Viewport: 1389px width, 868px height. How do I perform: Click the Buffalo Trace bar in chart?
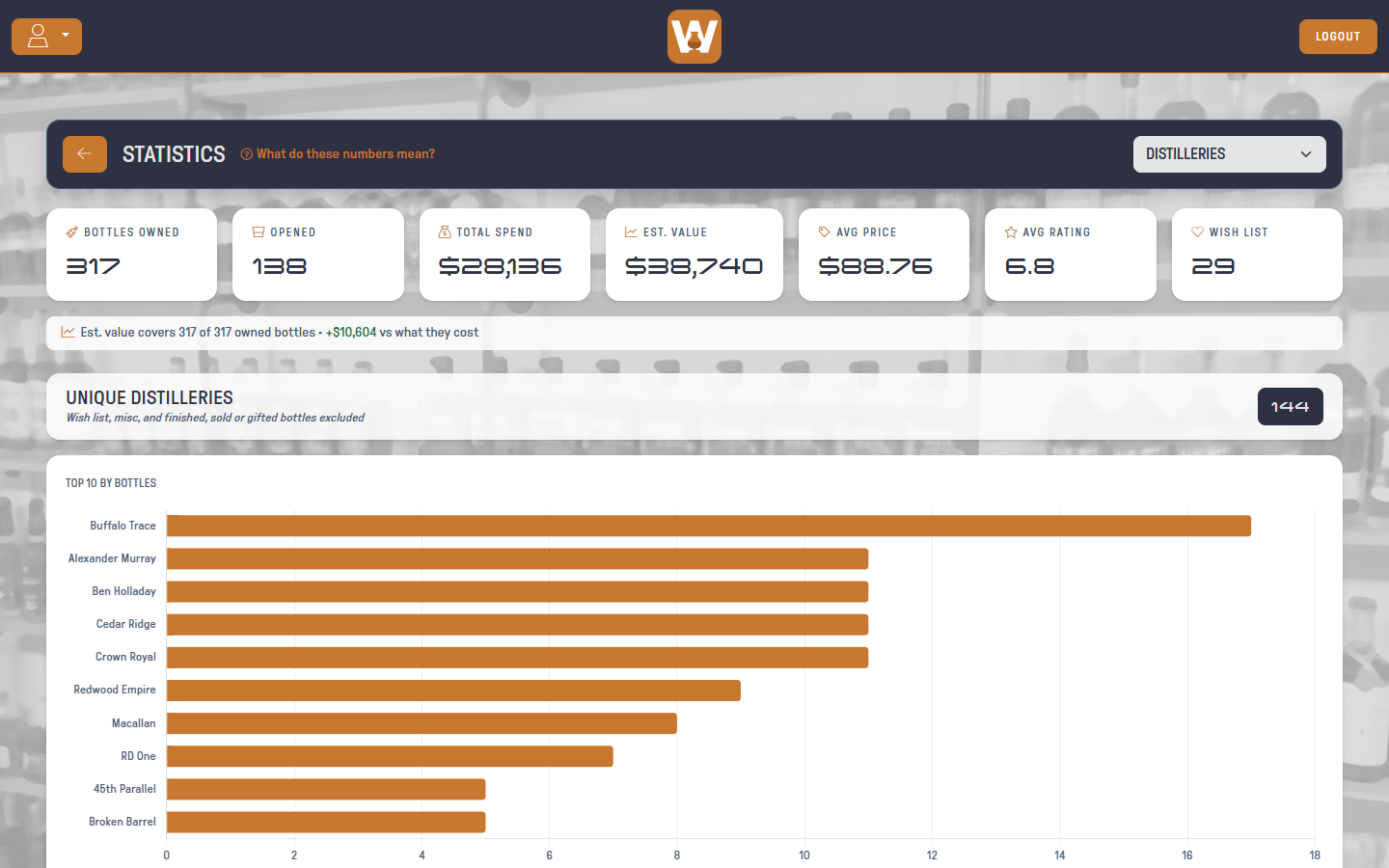pyautogui.click(x=709, y=526)
